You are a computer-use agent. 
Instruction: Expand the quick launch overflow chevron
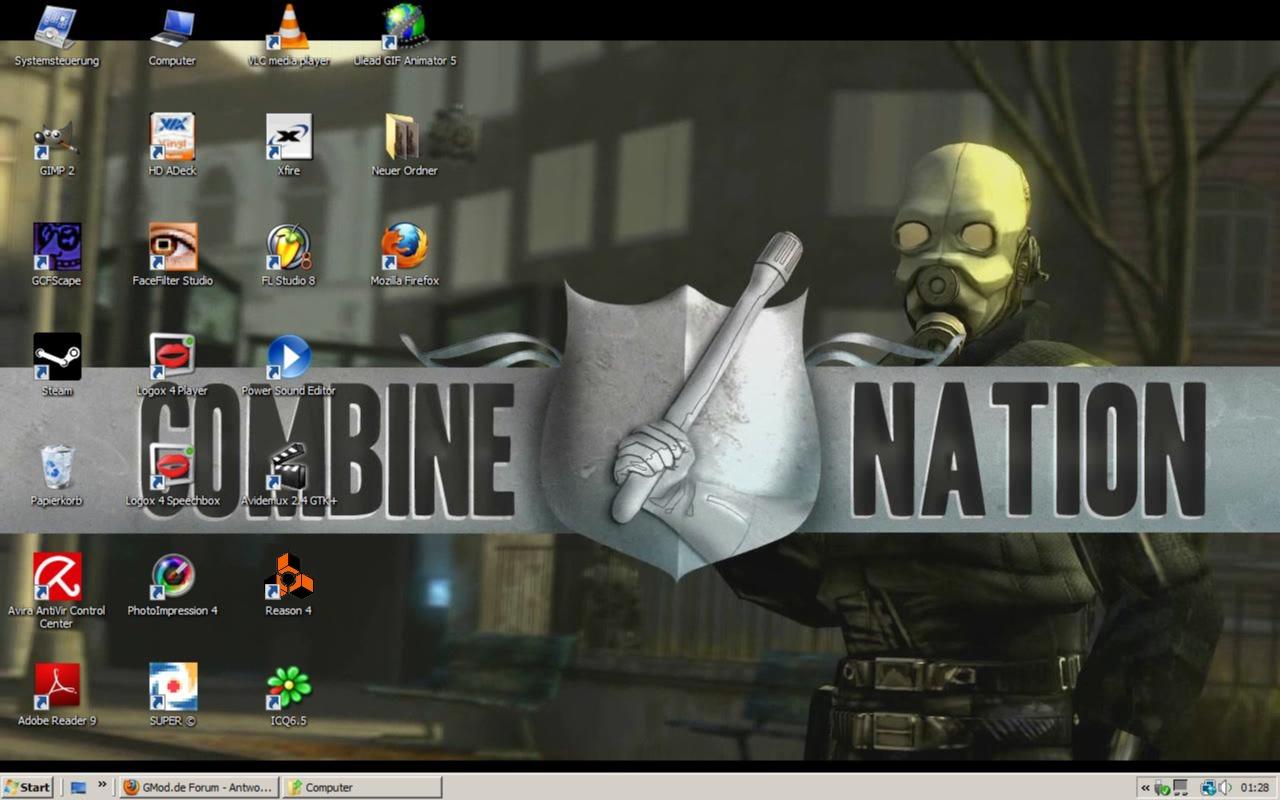(102, 785)
